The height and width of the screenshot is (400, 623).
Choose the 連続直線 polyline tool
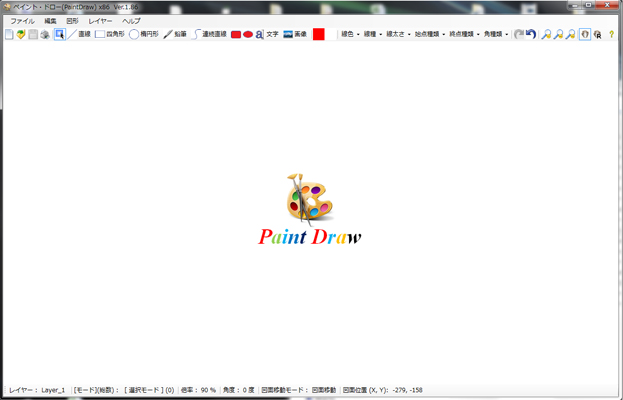pyautogui.click(x=209, y=35)
